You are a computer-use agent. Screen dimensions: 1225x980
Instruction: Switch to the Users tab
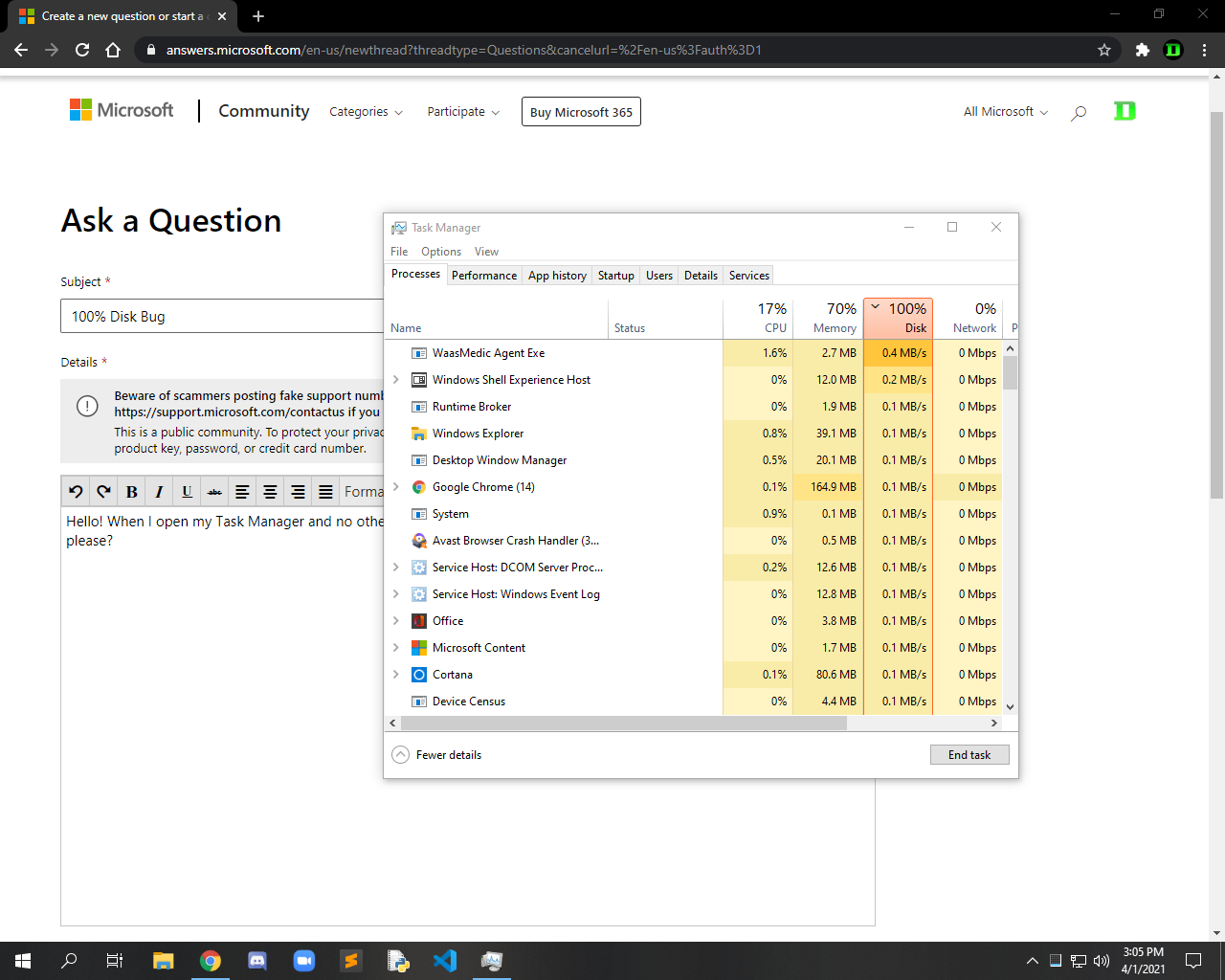(659, 276)
